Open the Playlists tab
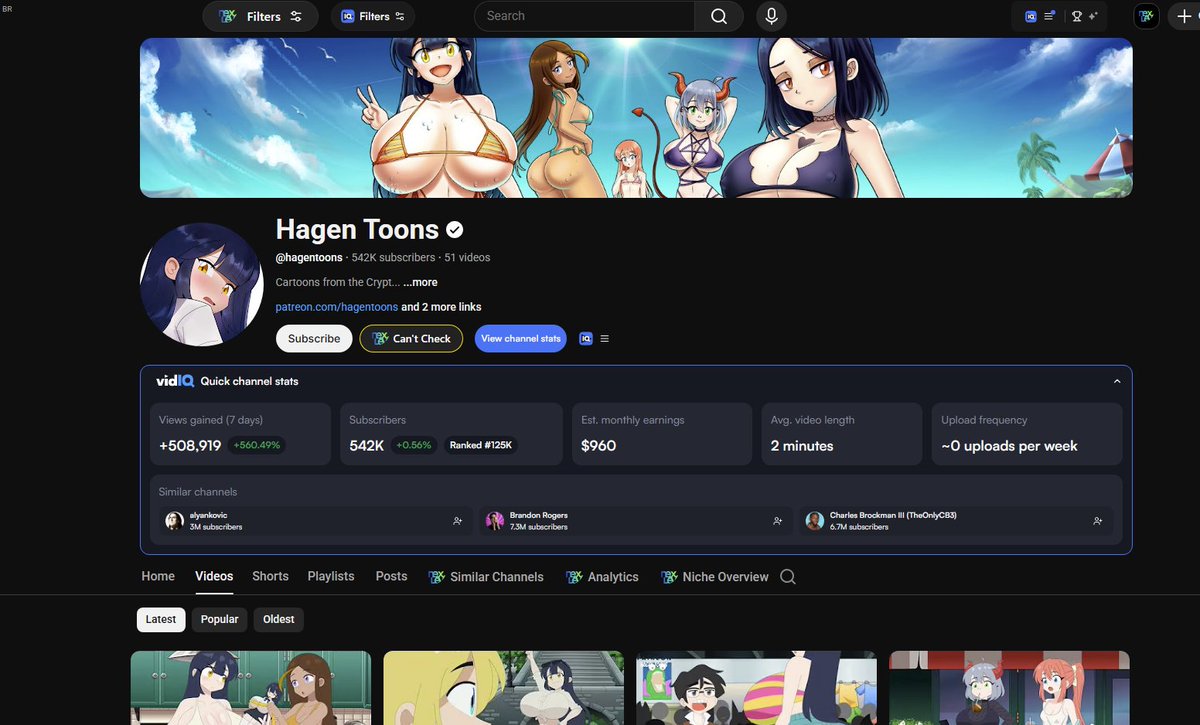 [331, 576]
